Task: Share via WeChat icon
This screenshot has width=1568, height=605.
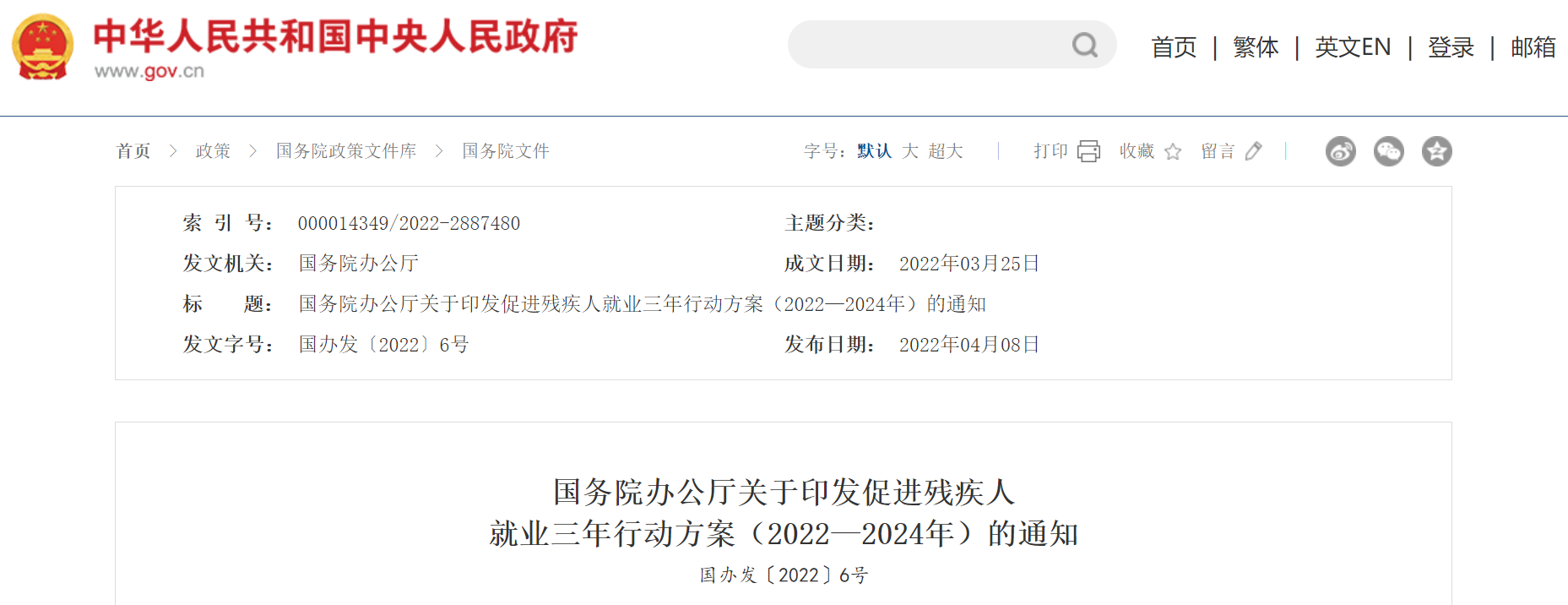Action: click(x=1389, y=151)
